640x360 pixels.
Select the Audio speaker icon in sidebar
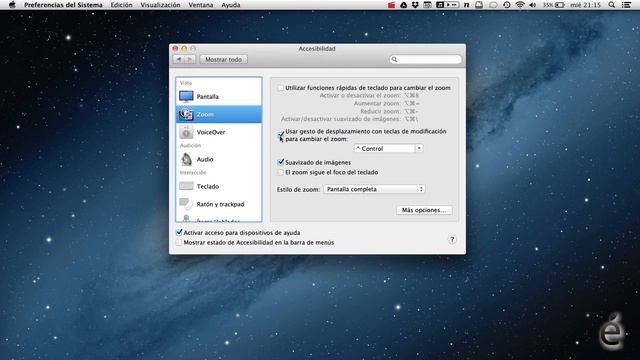(x=186, y=159)
